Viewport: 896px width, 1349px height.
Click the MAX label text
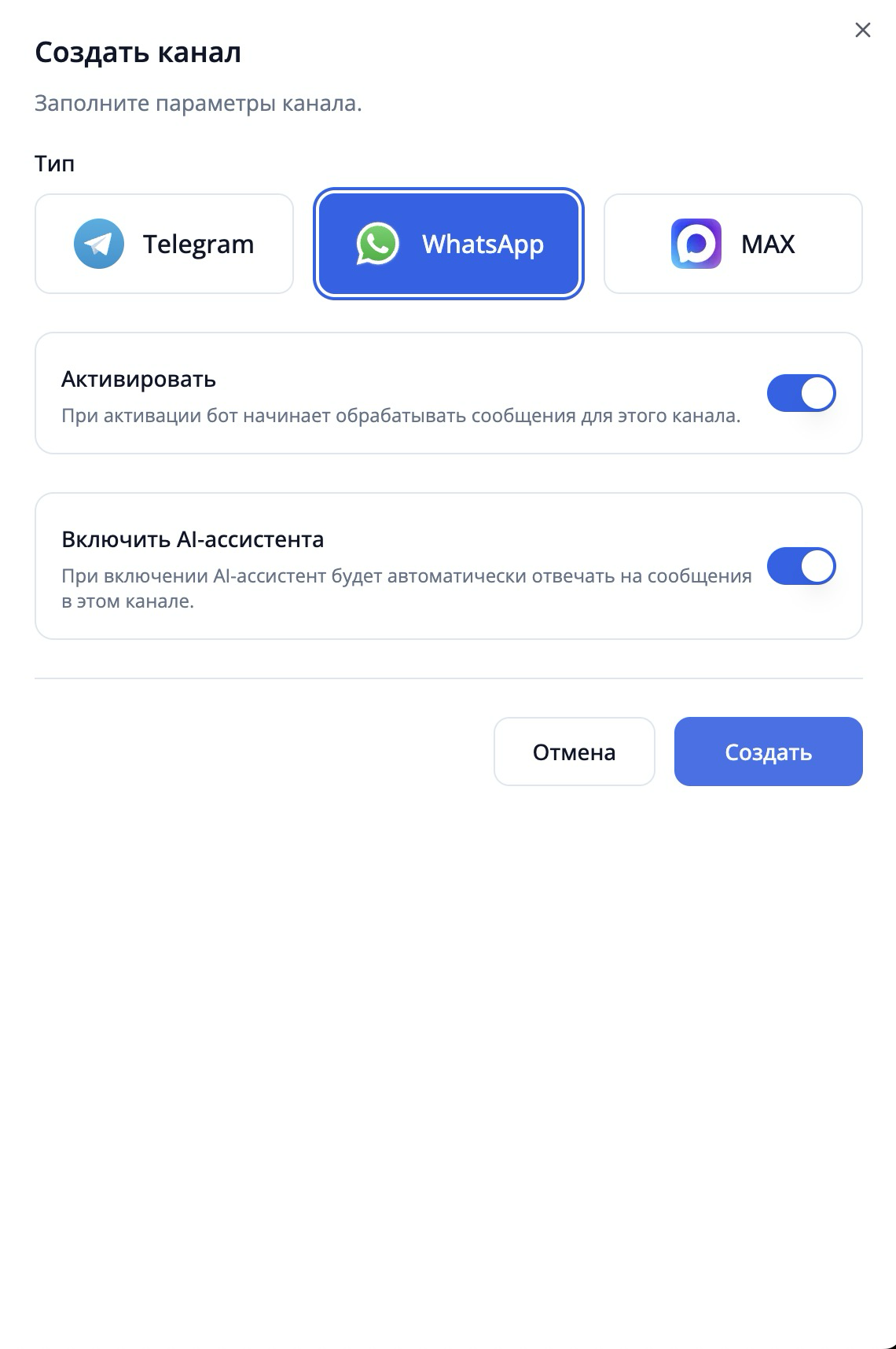[768, 244]
